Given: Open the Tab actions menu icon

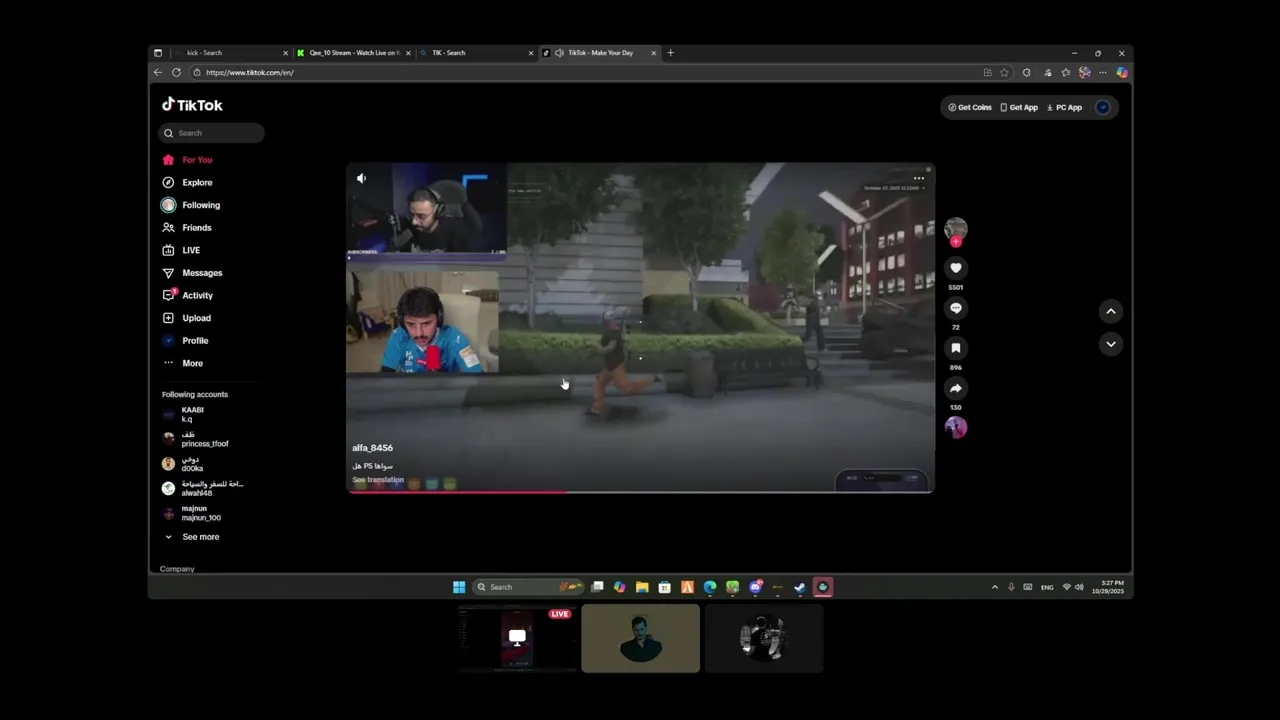Looking at the screenshot, I should coord(158,53).
